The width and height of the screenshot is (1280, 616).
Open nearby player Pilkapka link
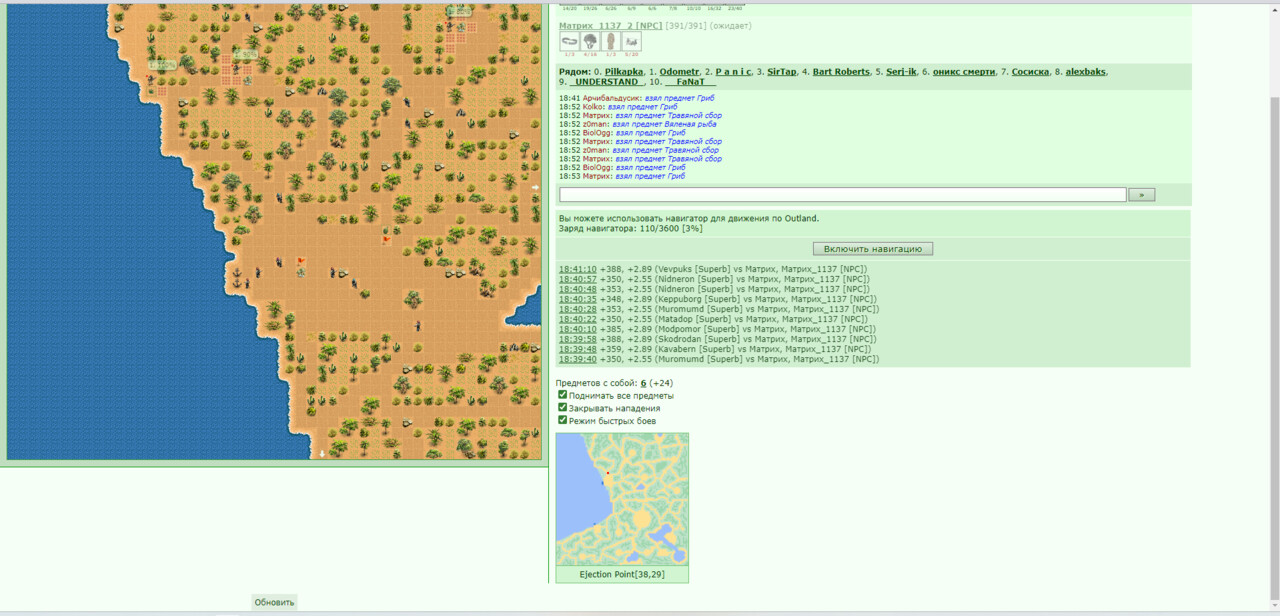(x=624, y=72)
